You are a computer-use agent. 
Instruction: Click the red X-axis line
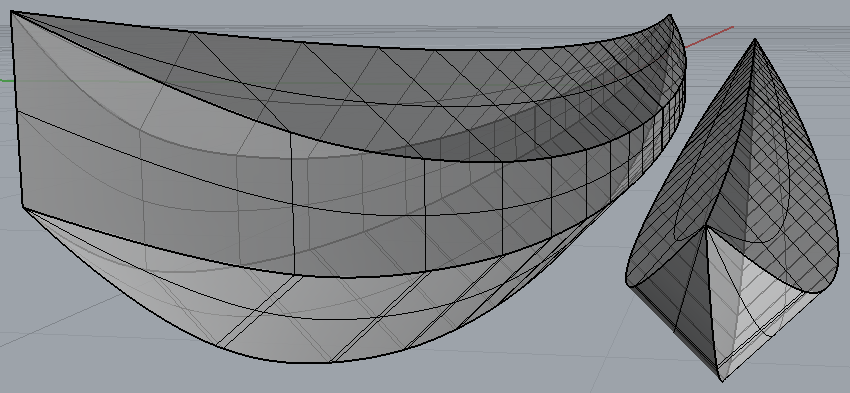pos(709,37)
